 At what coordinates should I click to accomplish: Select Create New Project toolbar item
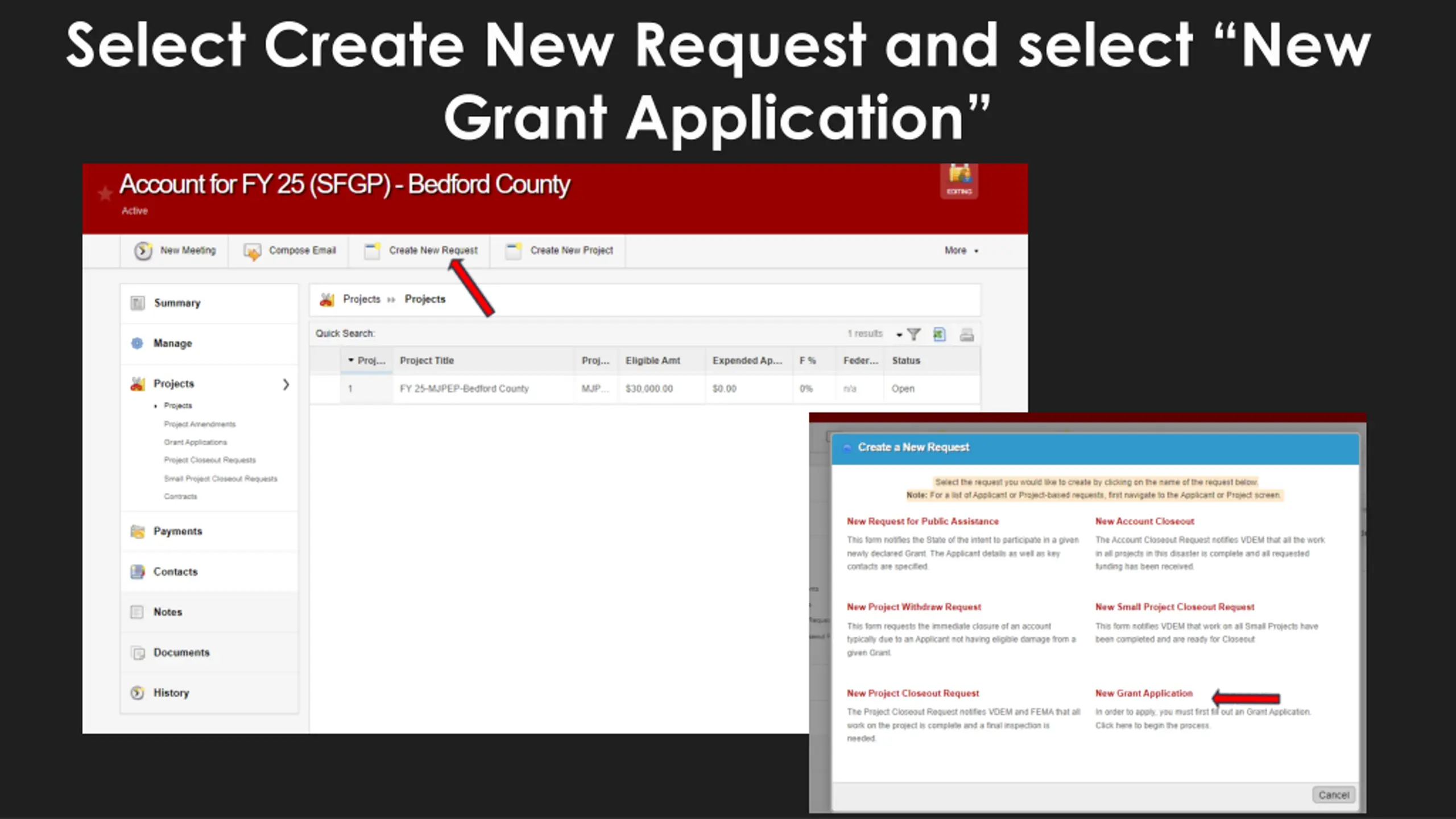(559, 251)
